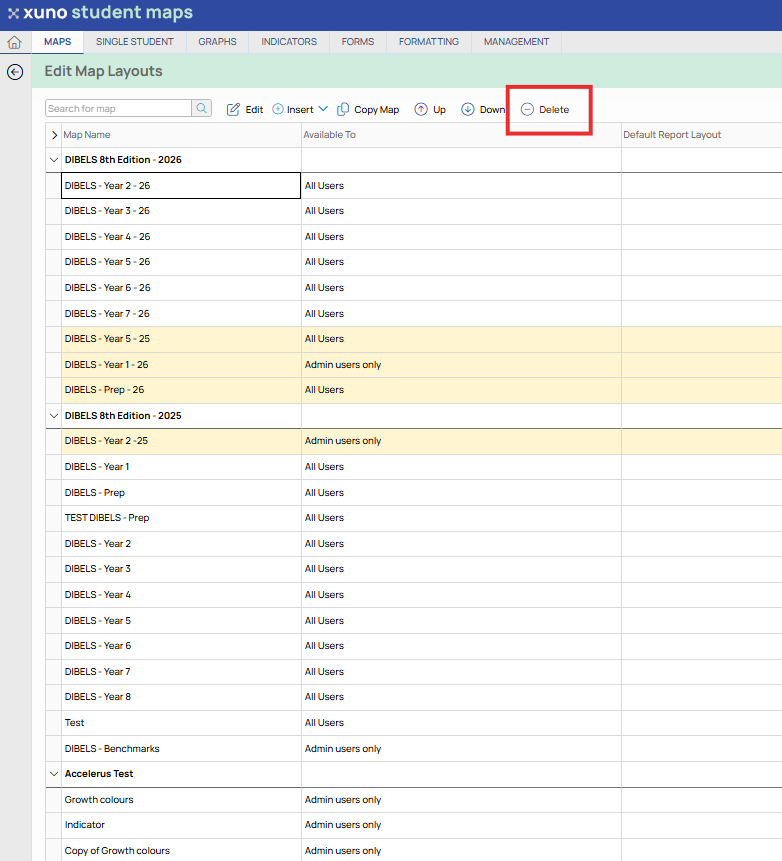Screen dimensions: 782x861
Task: Click the Copy Map button label
Action: tap(377, 109)
